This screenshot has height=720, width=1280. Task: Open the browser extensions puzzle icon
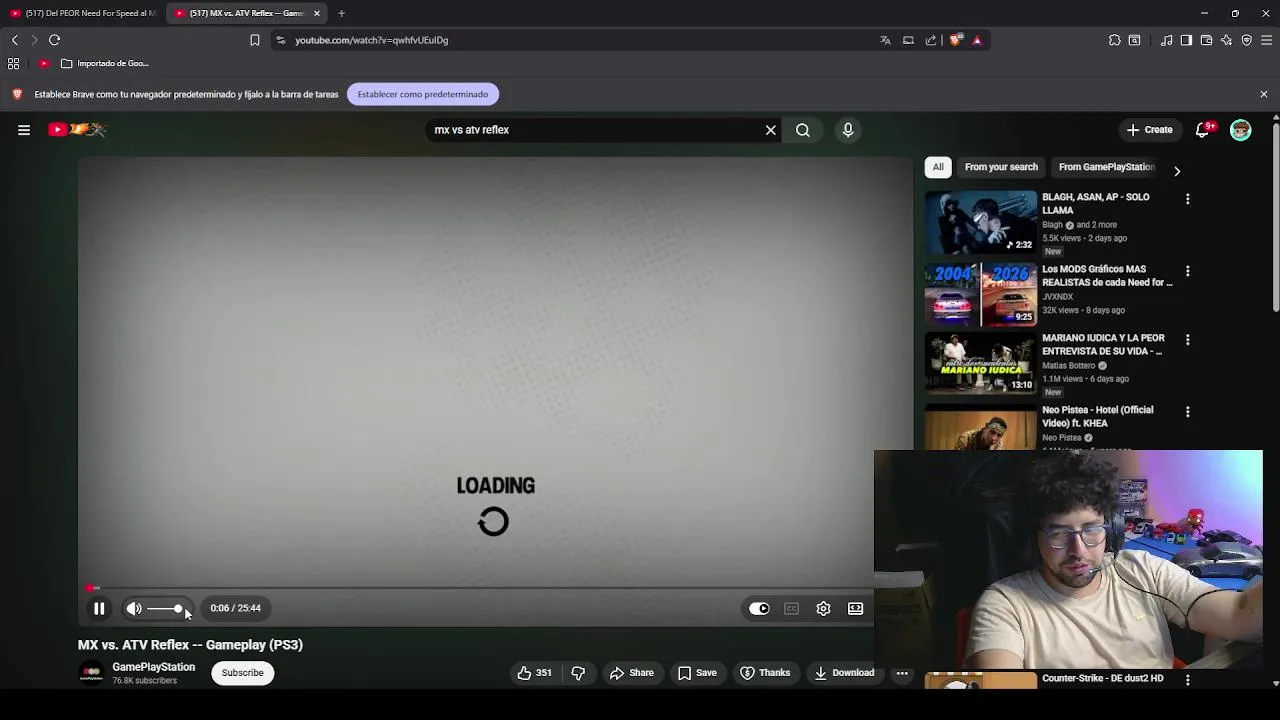(x=1114, y=40)
